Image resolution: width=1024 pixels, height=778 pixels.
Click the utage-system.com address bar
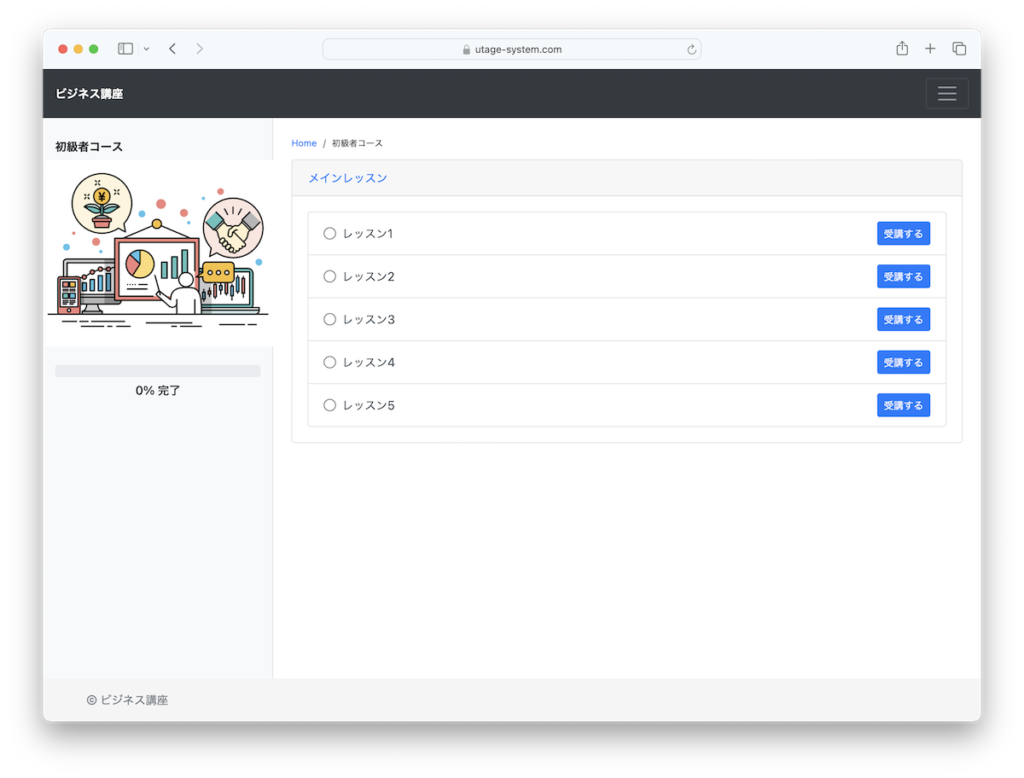(x=512, y=50)
